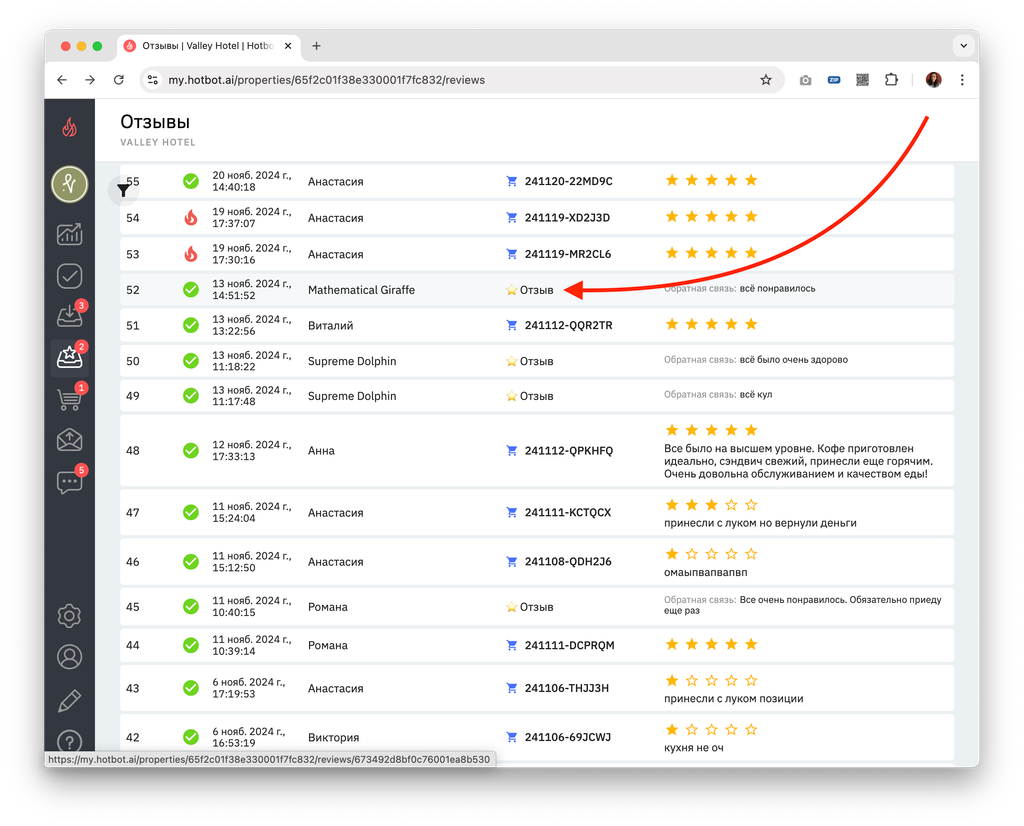The height and width of the screenshot is (826, 1024).
Task: Bookmark page with star icon in address bar
Action: pos(765,80)
